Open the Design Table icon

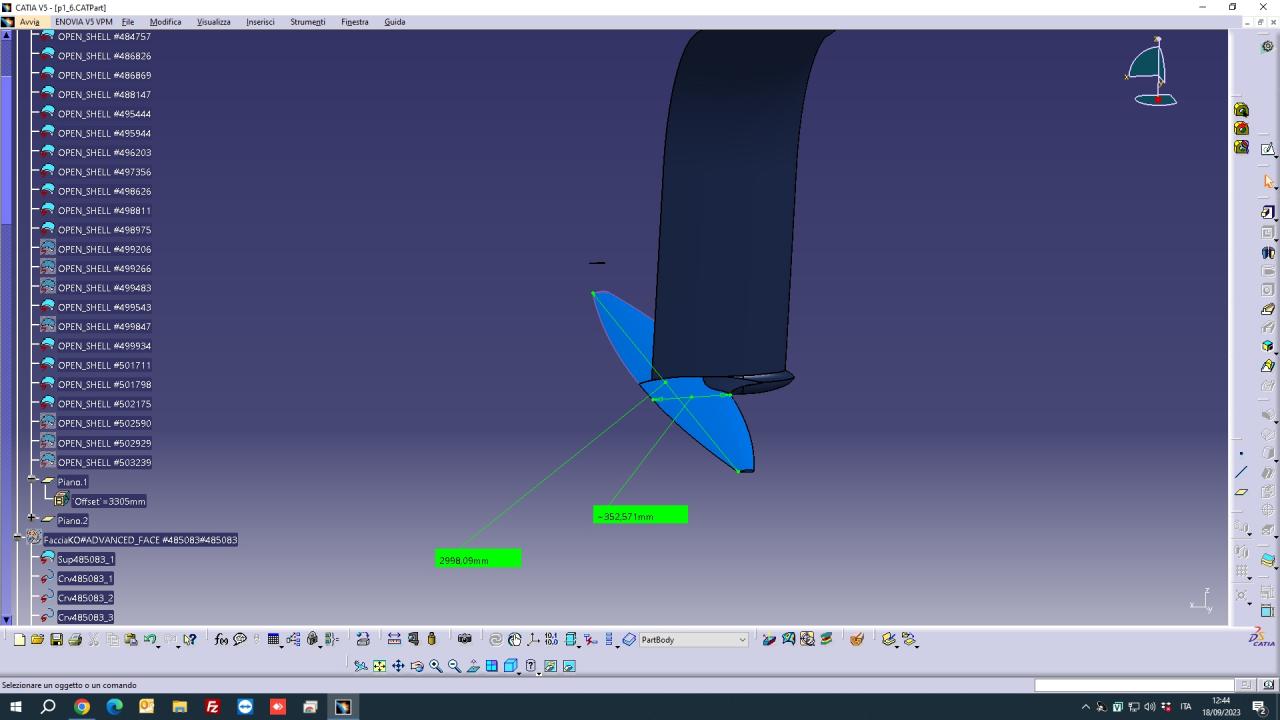coord(273,640)
